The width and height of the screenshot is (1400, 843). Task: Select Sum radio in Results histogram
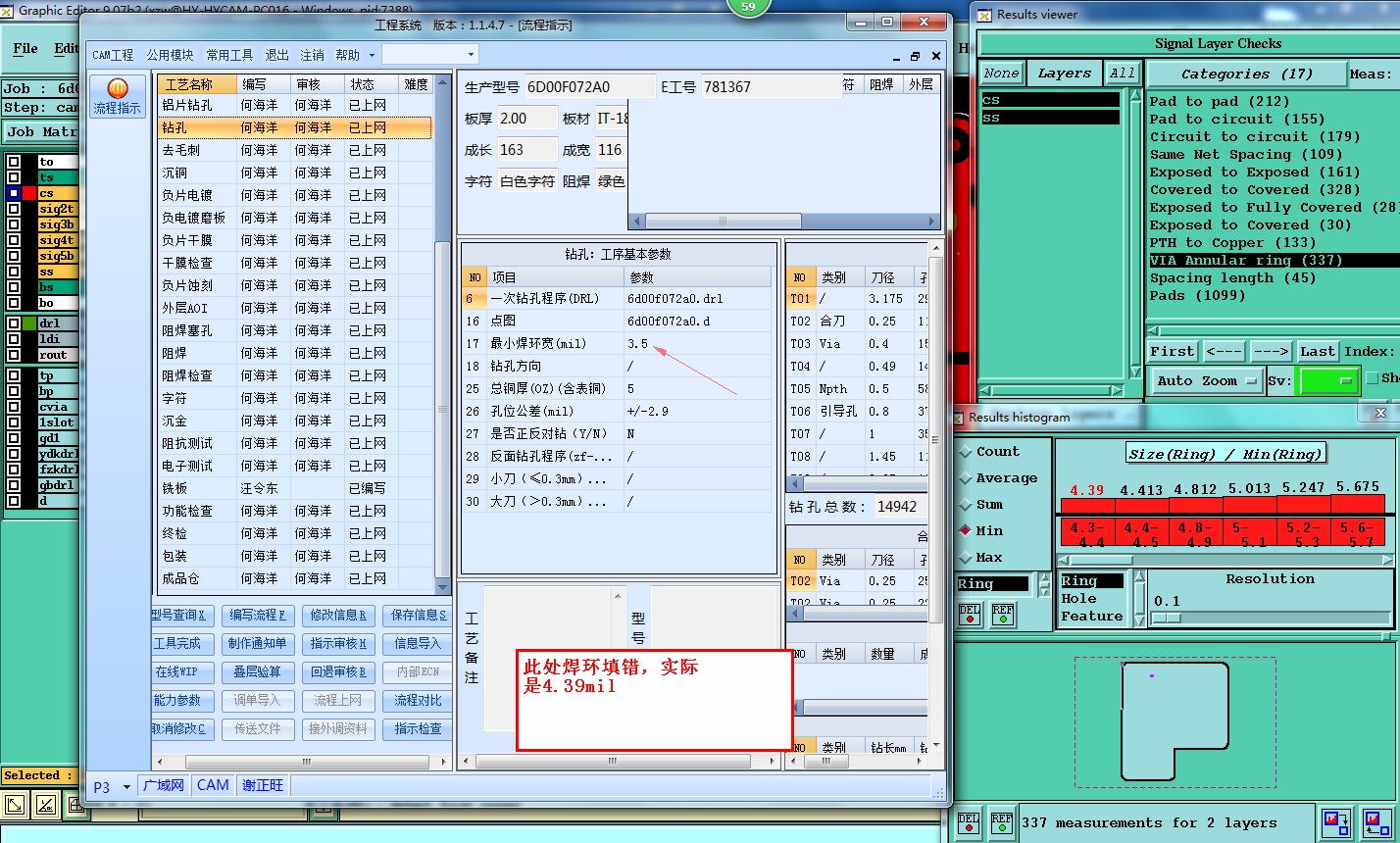967,505
